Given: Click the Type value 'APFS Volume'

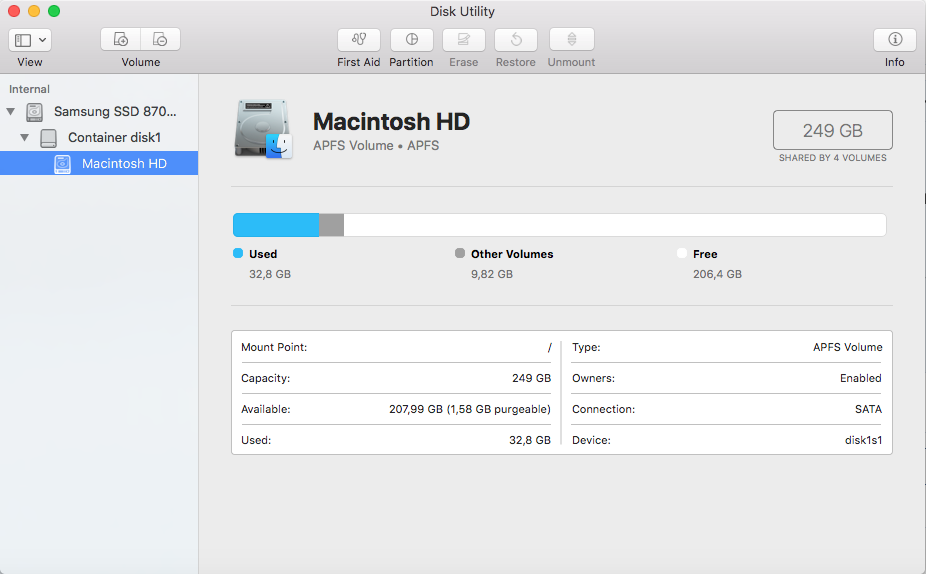Looking at the screenshot, I should [847, 347].
